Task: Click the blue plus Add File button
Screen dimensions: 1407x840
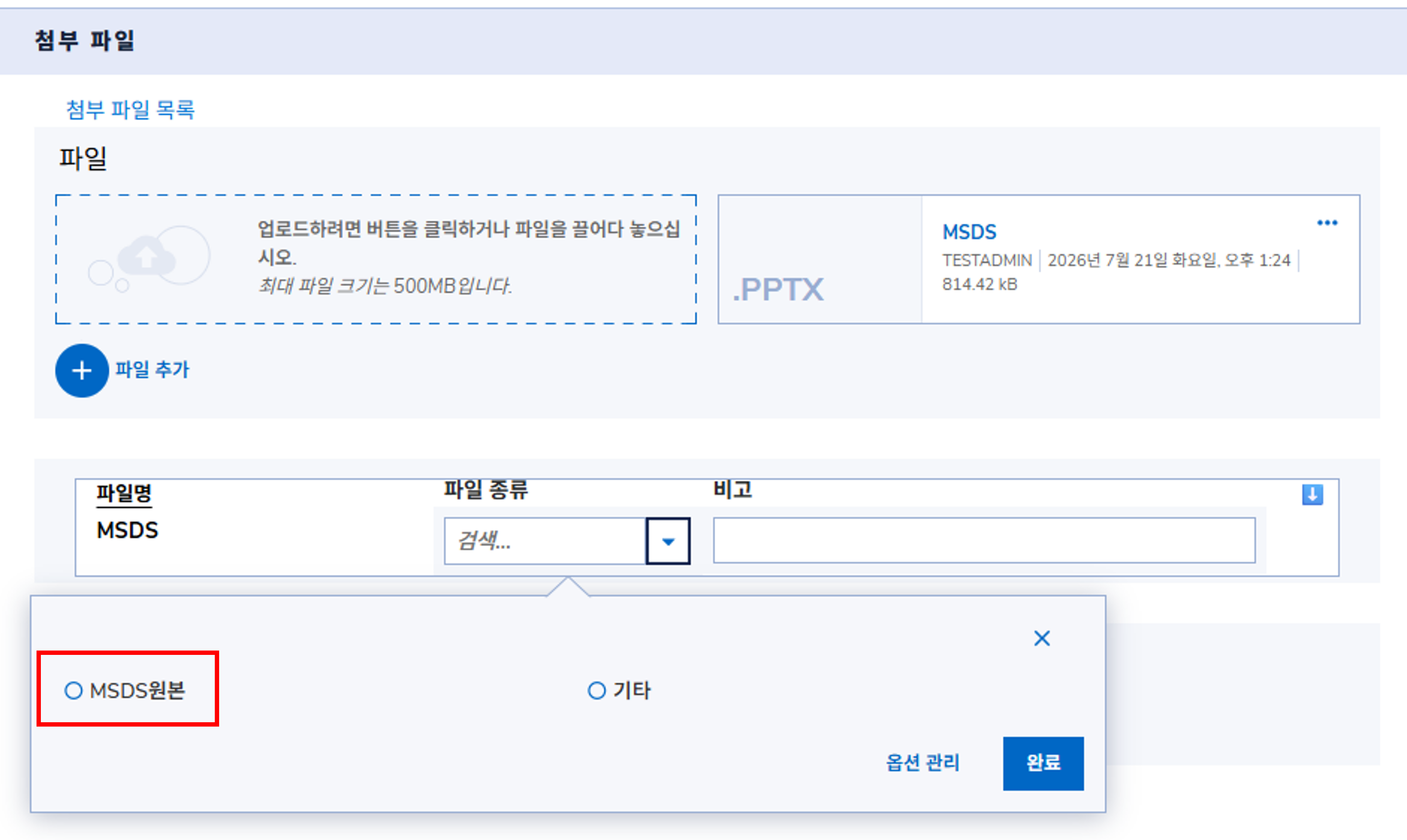Action: [82, 371]
